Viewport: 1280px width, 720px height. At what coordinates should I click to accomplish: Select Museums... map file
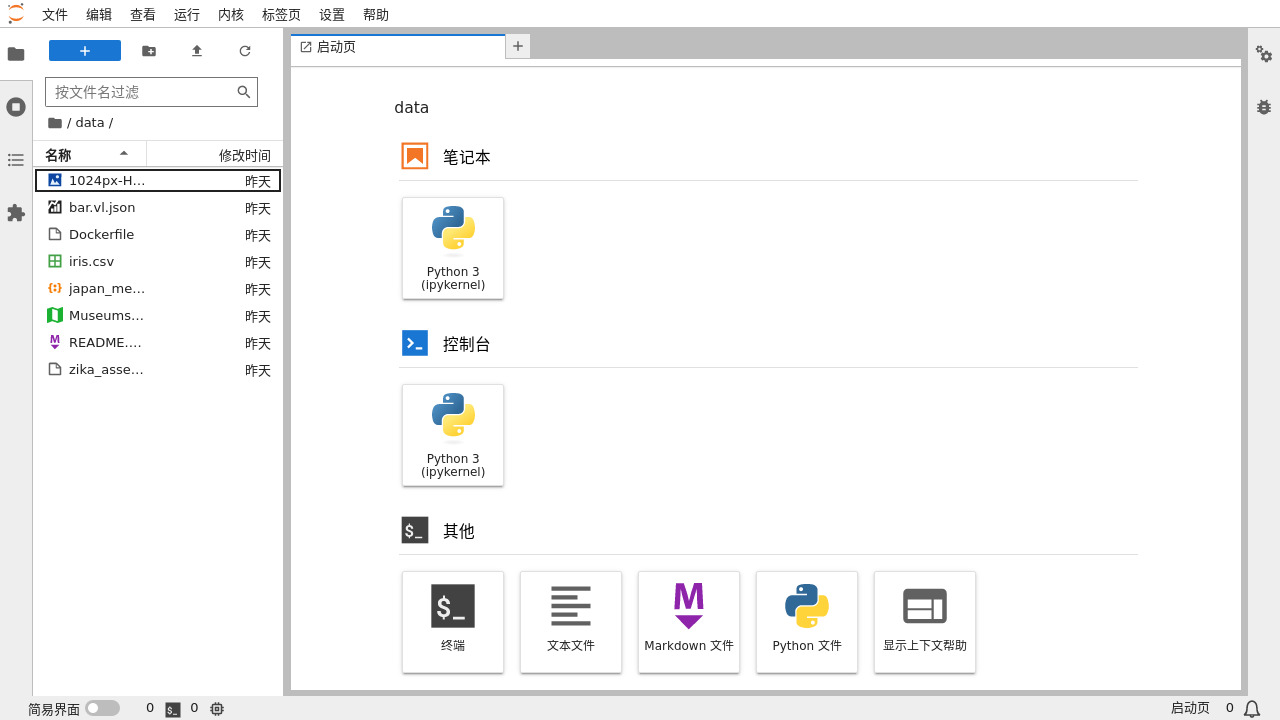[x=158, y=316]
